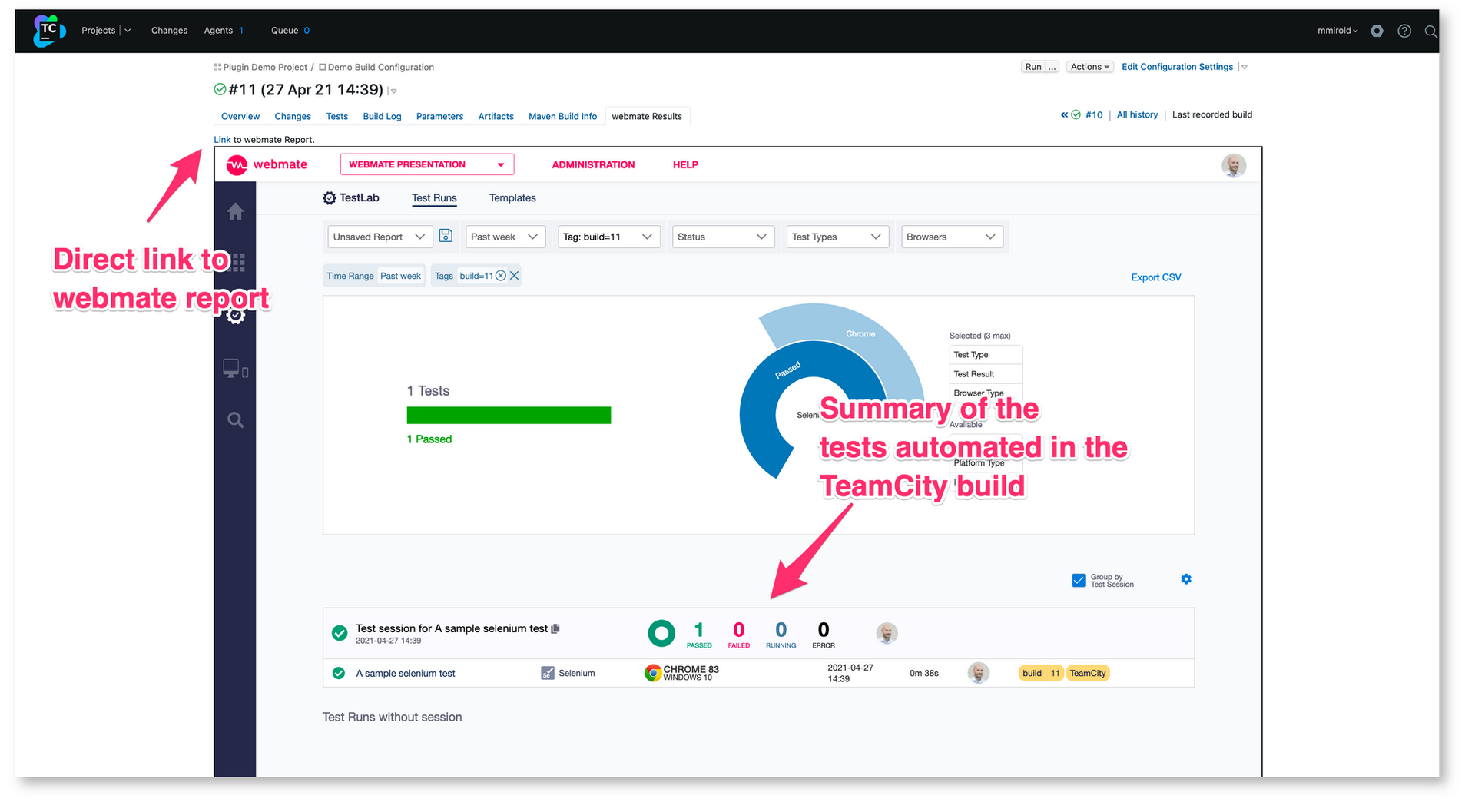Switch to the Test Runs tab
This screenshot has width=1475, height=812.
pos(434,198)
